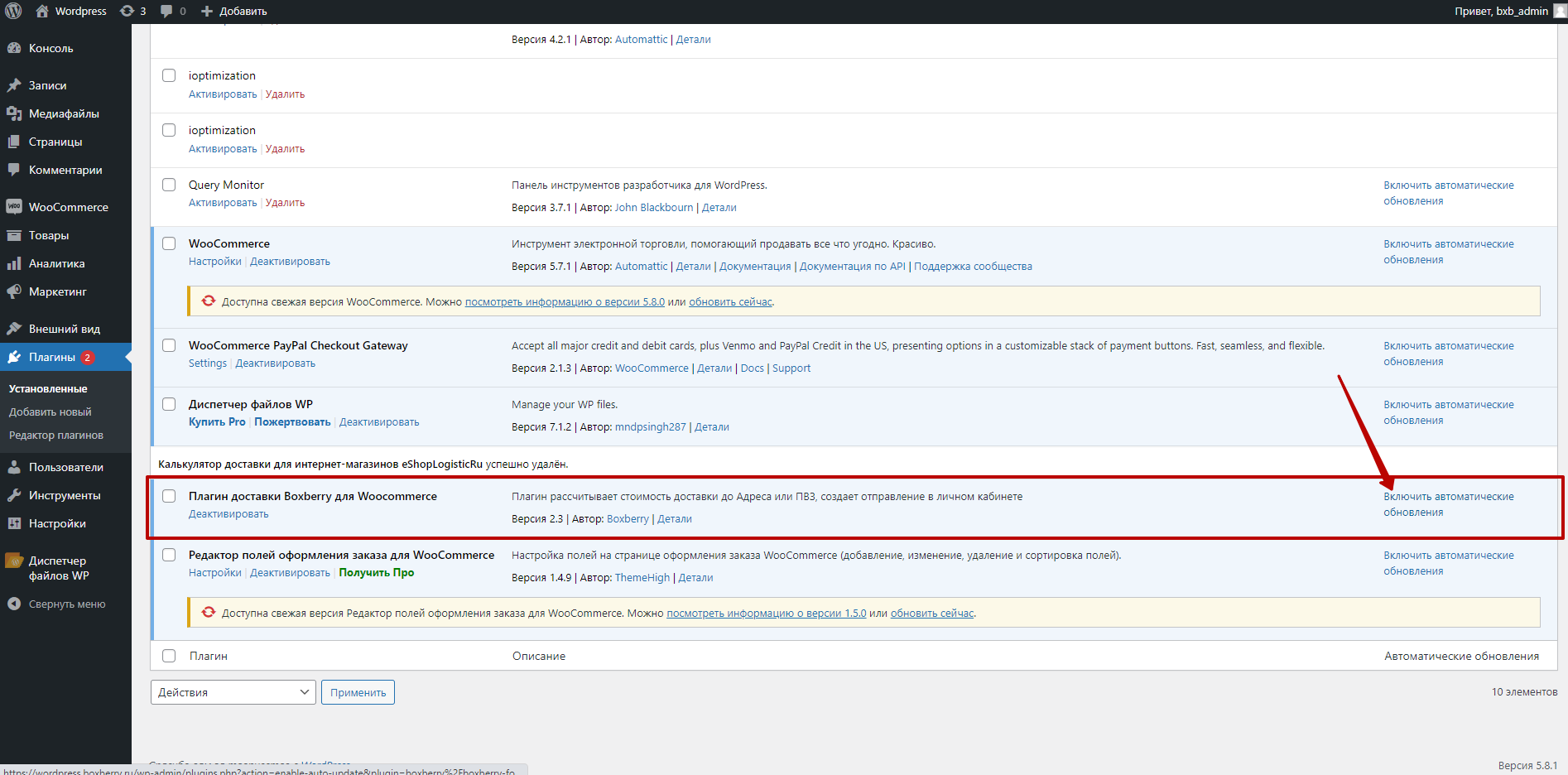Click the WordPress logo in admin bar

pyautogui.click(x=13, y=11)
